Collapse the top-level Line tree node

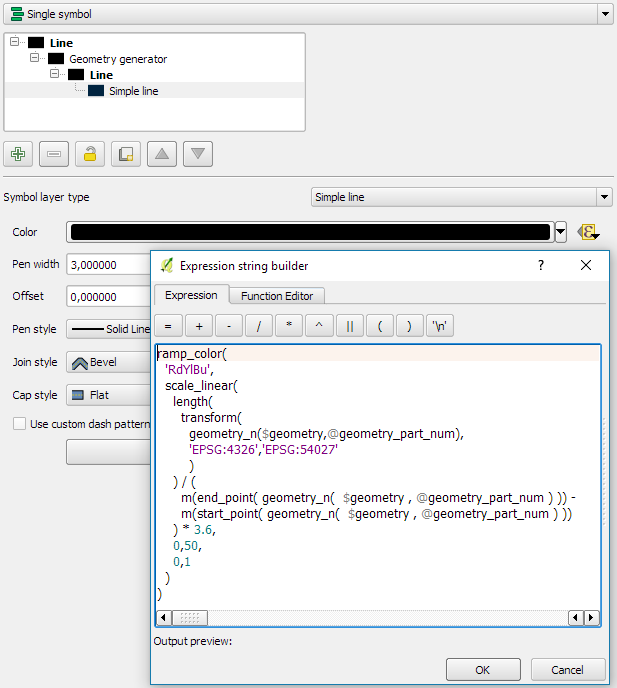pyautogui.click(x=16, y=43)
